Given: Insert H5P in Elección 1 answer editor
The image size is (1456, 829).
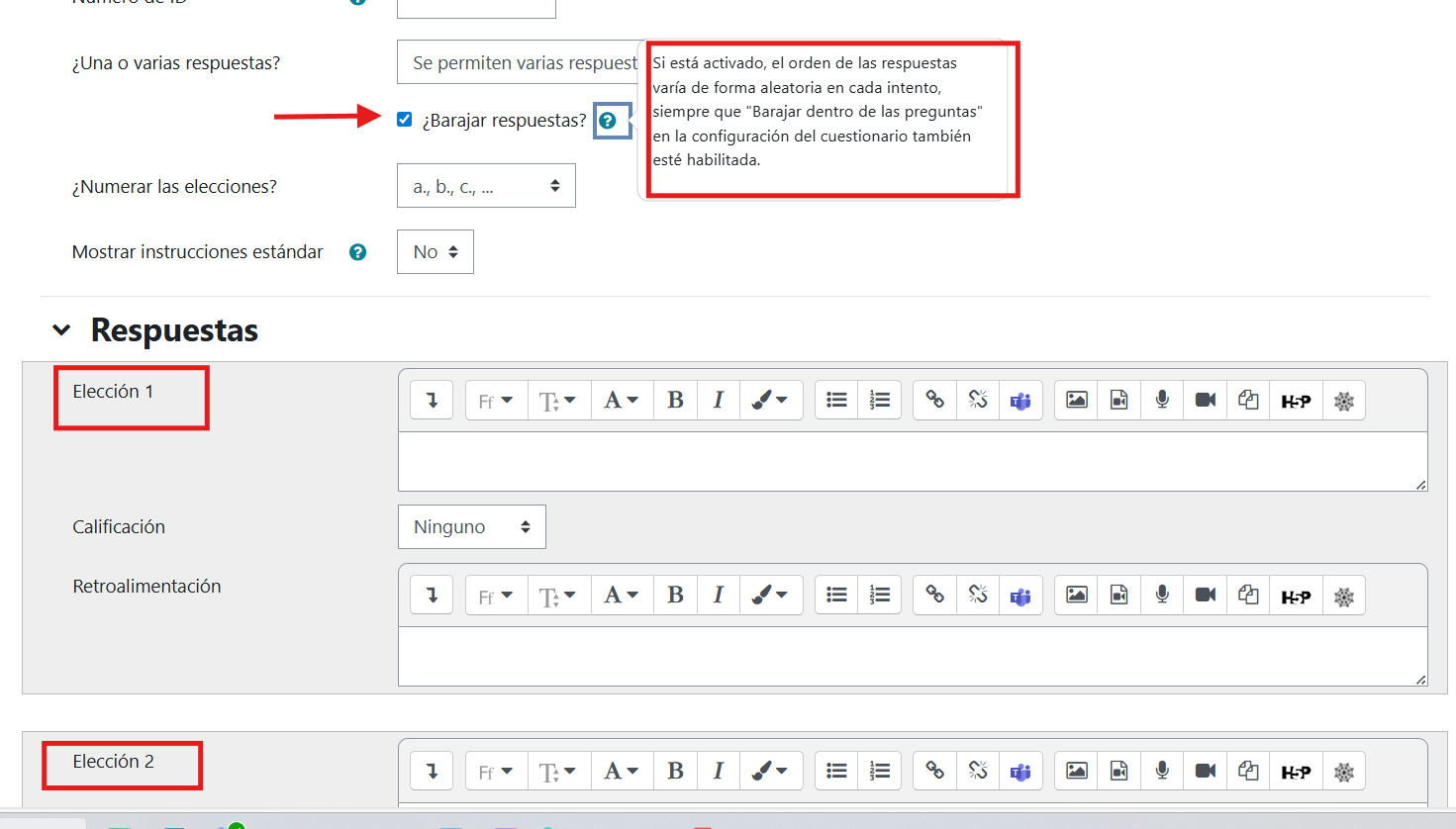Looking at the screenshot, I should [1296, 400].
